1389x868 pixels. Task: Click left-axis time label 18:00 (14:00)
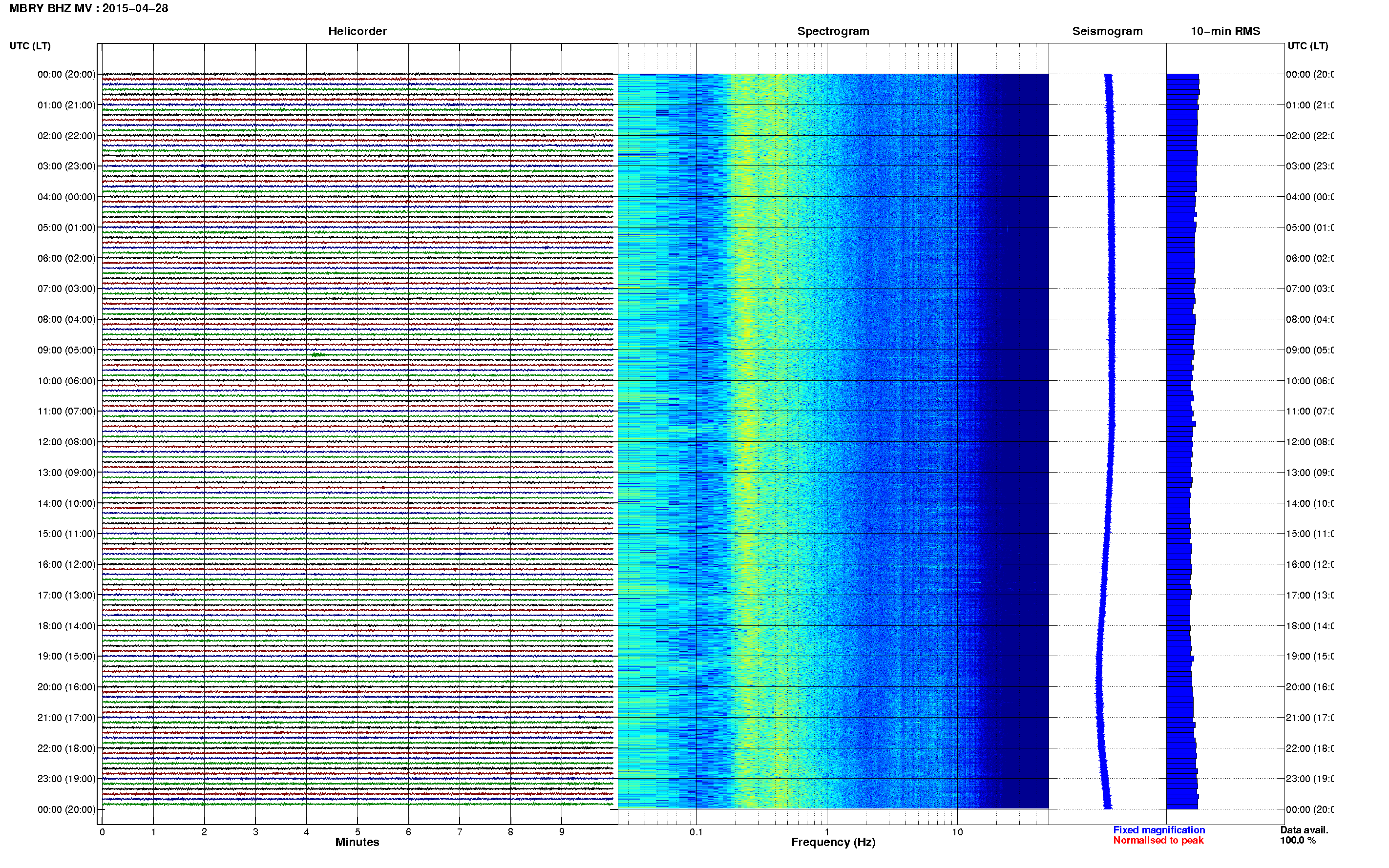66,626
